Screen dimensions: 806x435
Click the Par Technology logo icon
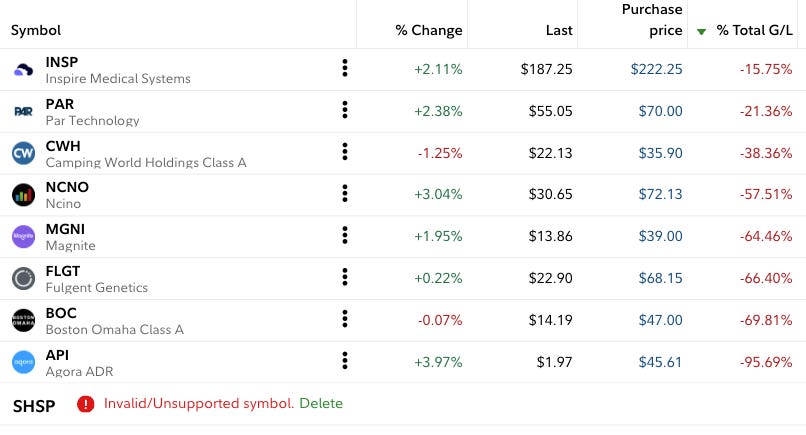point(23,111)
